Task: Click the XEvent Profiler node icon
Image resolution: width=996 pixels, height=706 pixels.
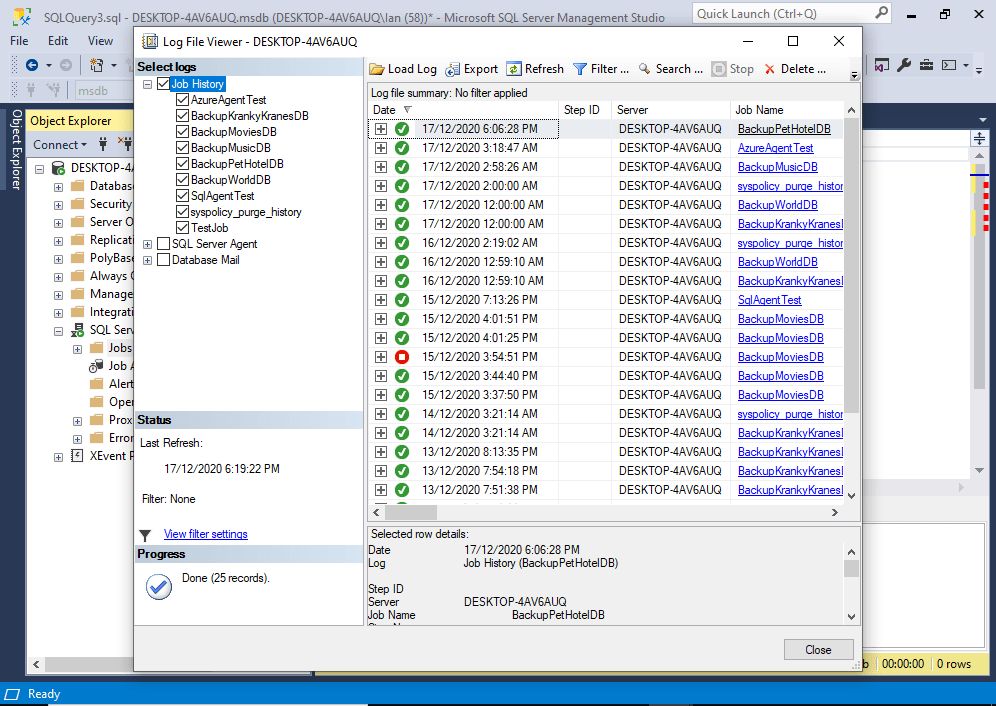Action: point(77,456)
